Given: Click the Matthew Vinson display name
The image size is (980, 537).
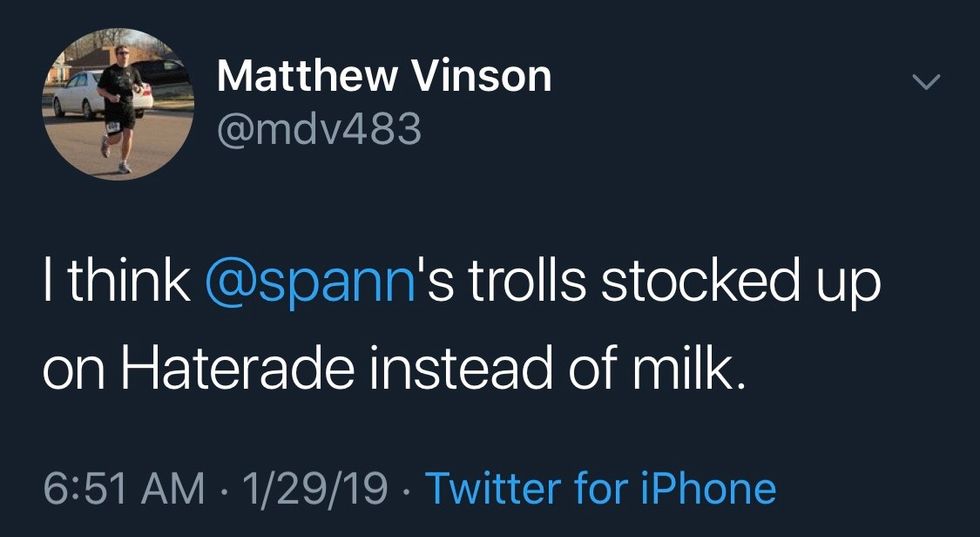Looking at the screenshot, I should [384, 76].
